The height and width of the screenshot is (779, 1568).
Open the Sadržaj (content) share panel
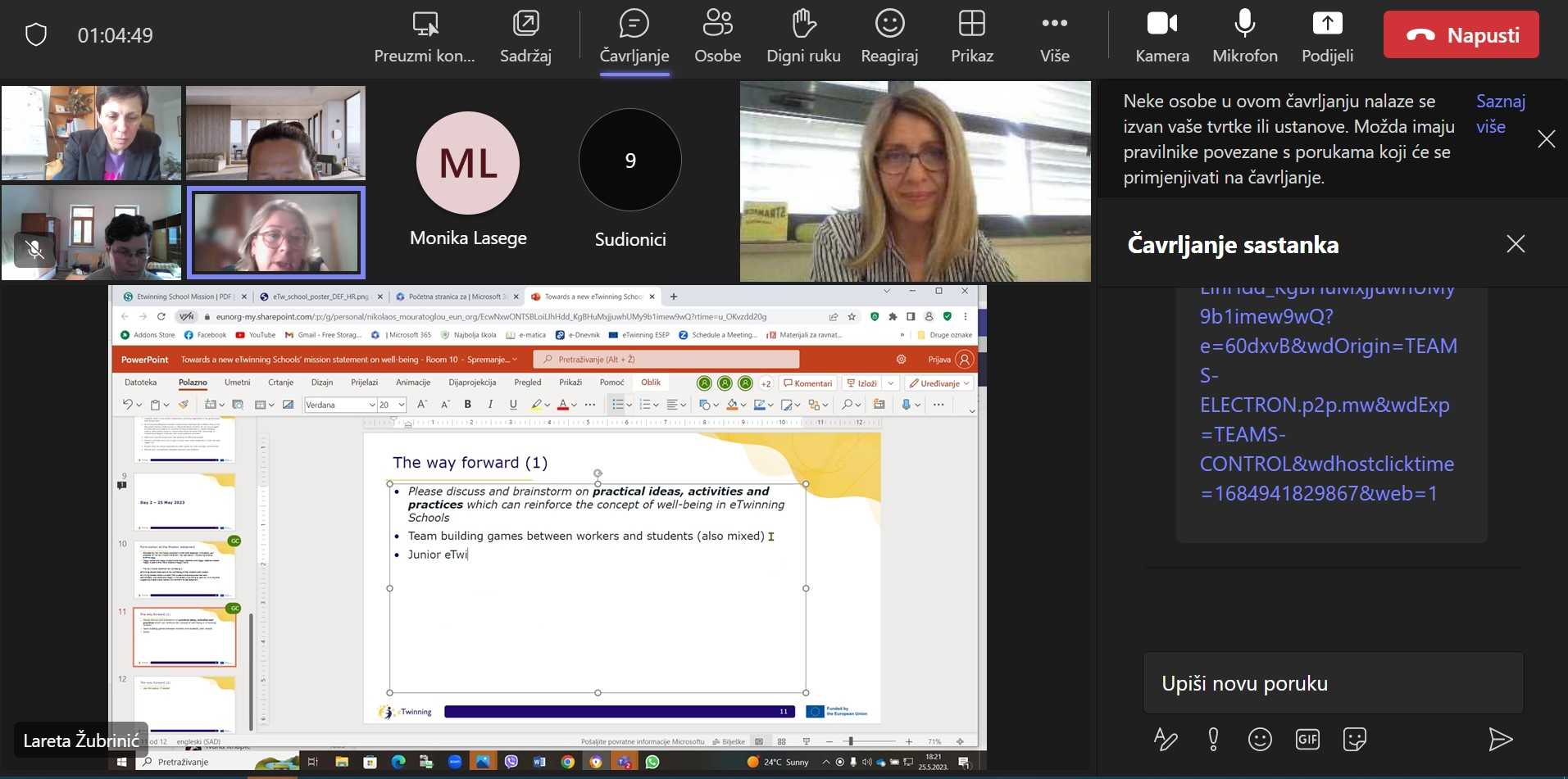click(525, 37)
